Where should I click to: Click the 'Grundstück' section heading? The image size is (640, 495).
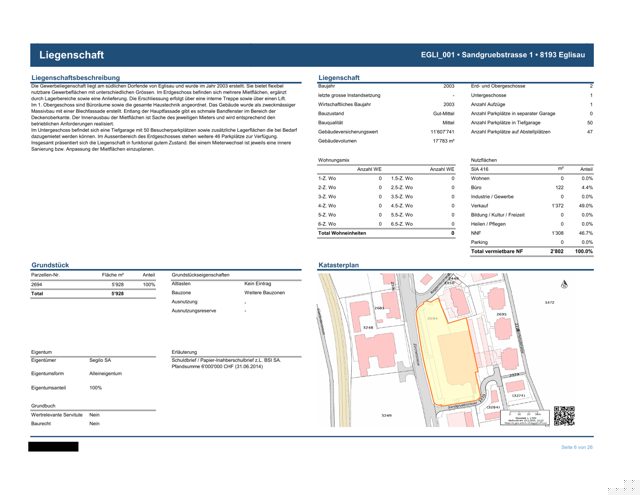(x=50, y=265)
